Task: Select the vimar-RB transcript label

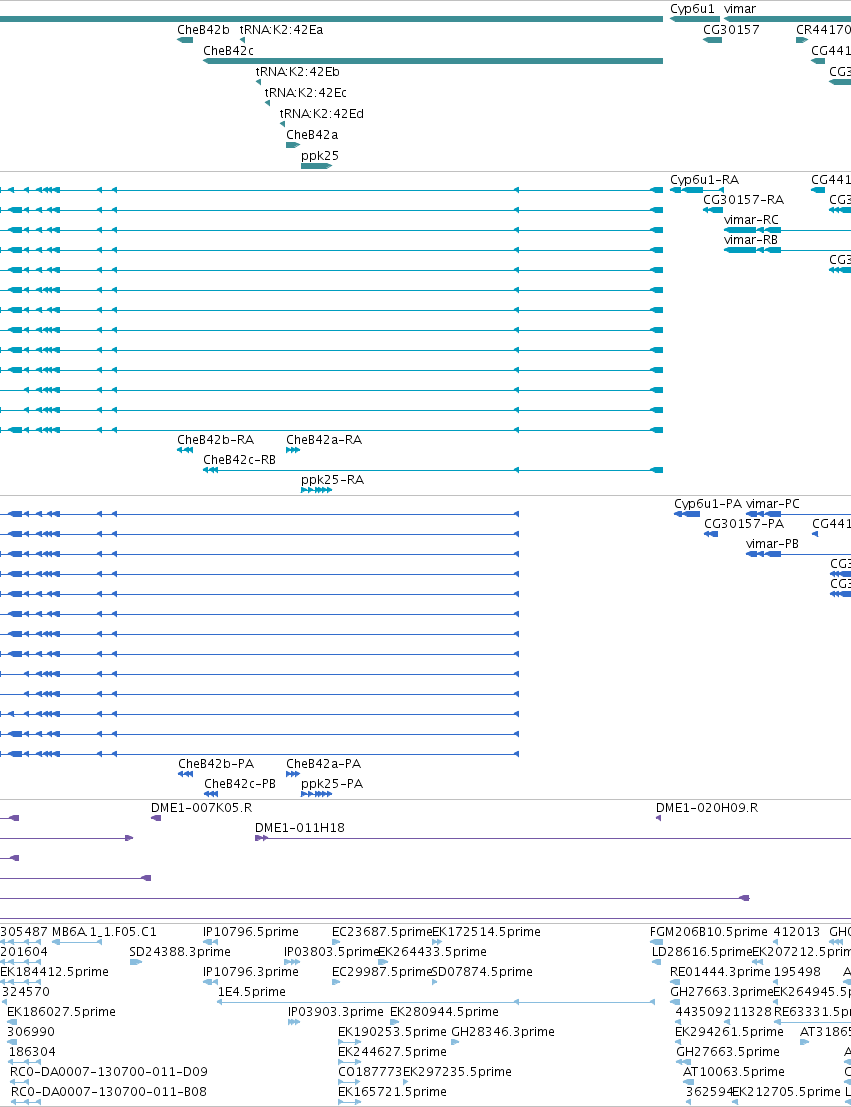Action: tap(751, 240)
